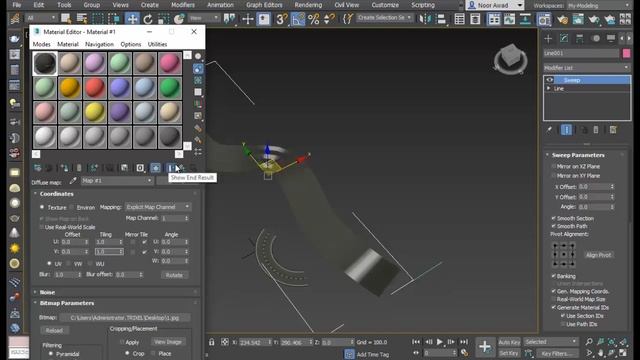Image resolution: width=640 pixels, height=360 pixels.
Task: Click the Reload bitmap button
Action: [x=54, y=331]
